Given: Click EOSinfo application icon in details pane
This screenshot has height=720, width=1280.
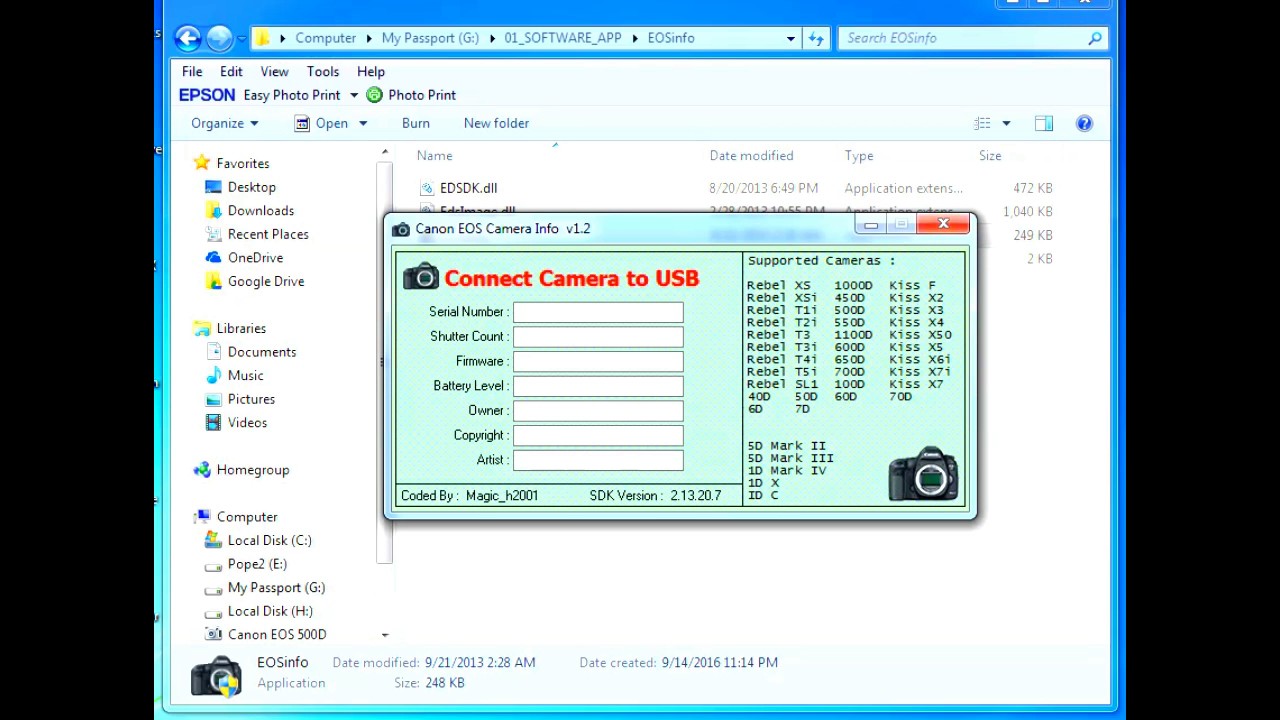Looking at the screenshot, I should point(216,676).
